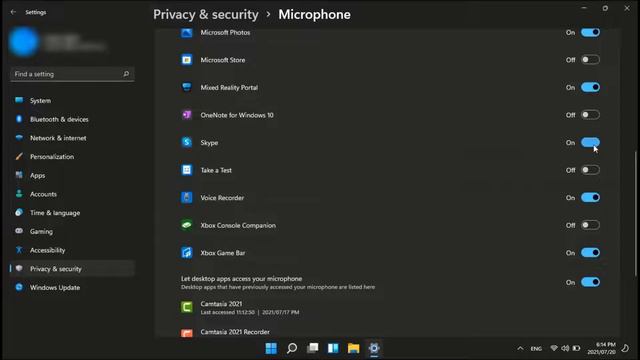Open taskbar Search
640x360 pixels.
pyautogui.click(x=291, y=348)
